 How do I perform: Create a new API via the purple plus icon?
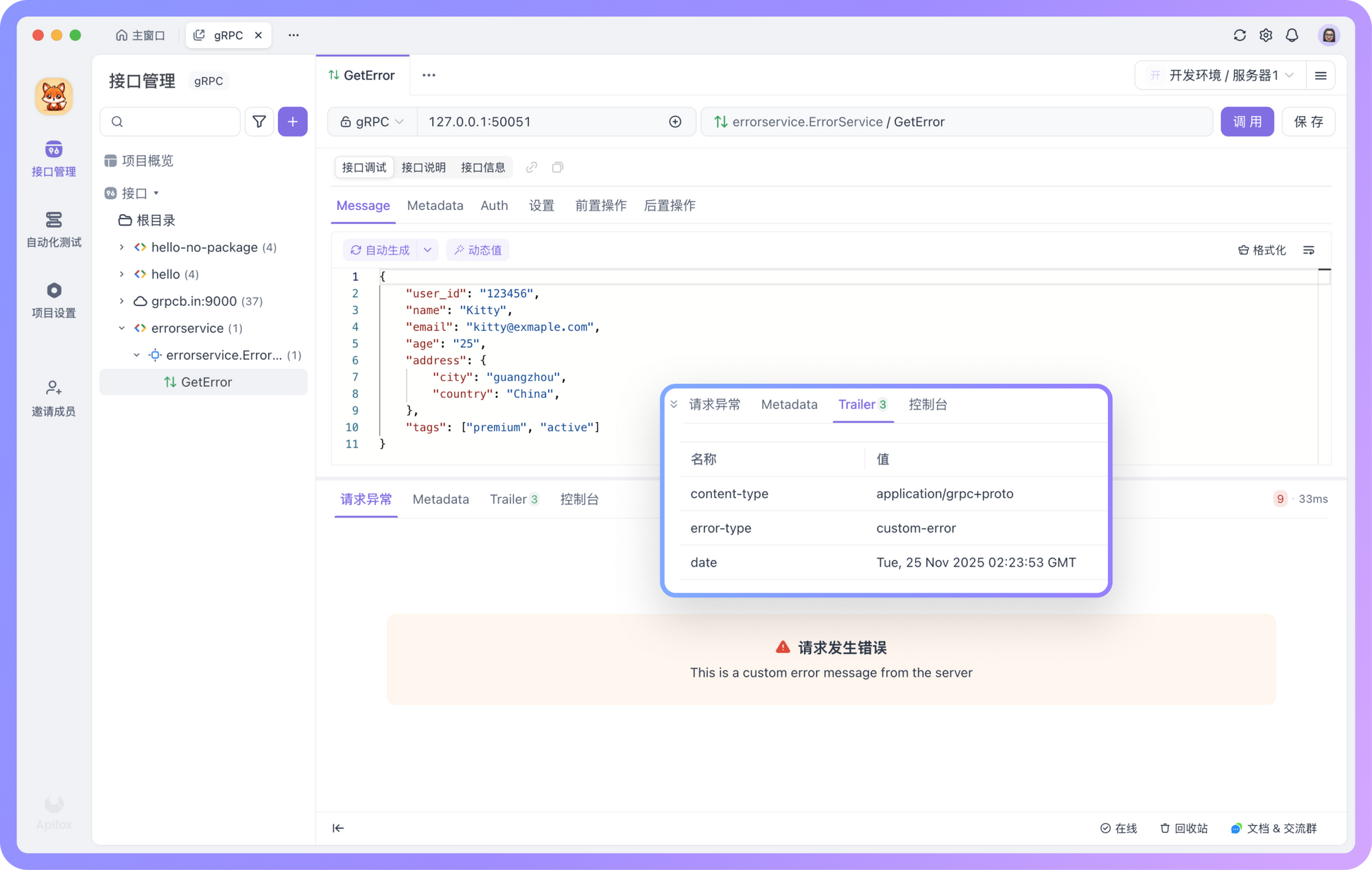pos(293,121)
